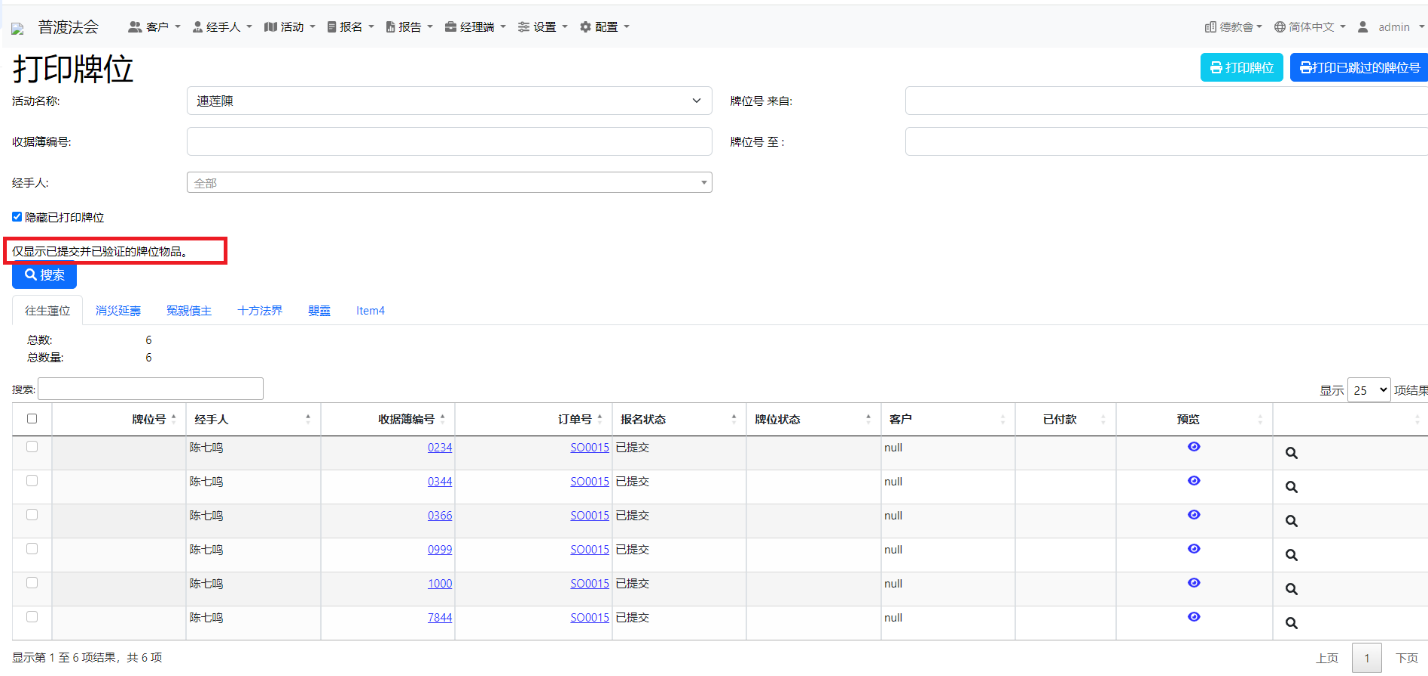The width and height of the screenshot is (1428, 676).
Task: Open receipt book link 0234
Action: [440, 448]
